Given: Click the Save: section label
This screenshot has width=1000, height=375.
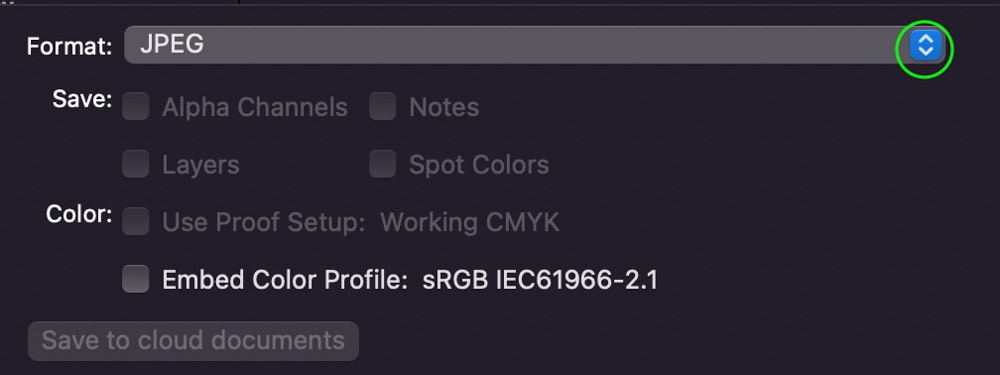Looking at the screenshot, I should coord(82,99).
